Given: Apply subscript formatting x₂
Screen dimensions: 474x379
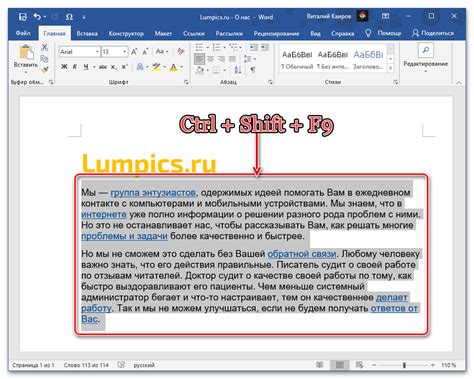Looking at the screenshot, I should [x=114, y=67].
